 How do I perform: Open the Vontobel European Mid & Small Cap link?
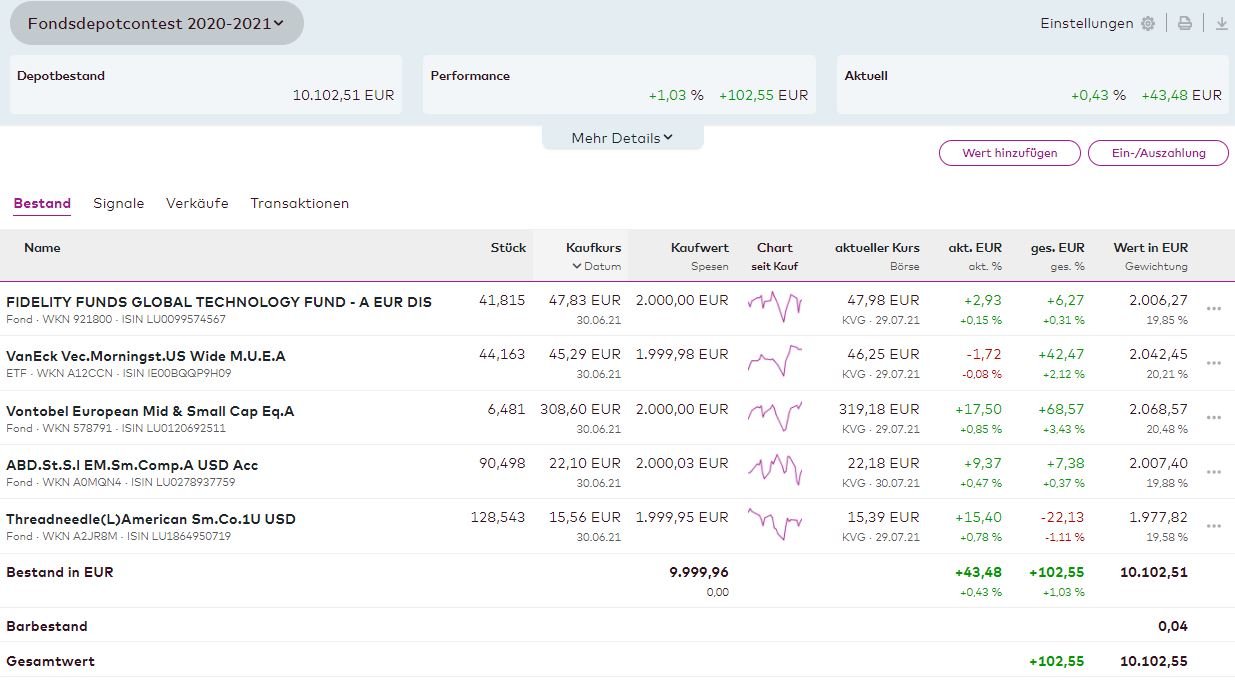[x=150, y=411]
